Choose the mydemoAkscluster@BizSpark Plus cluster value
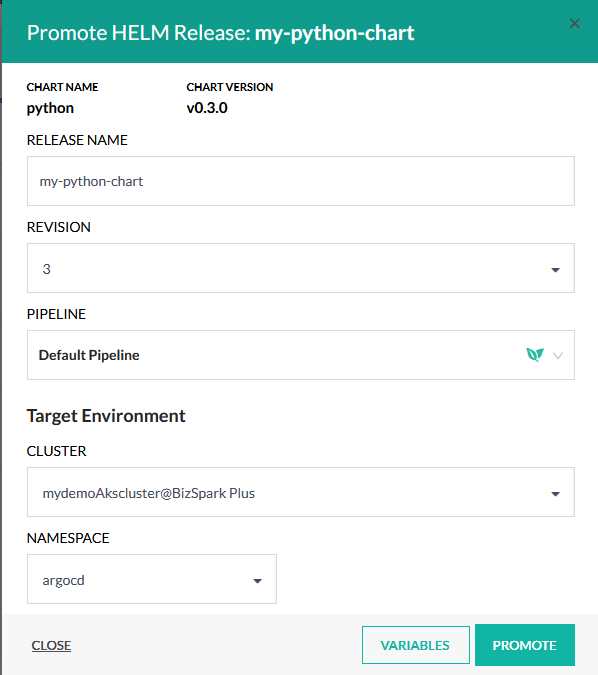Viewport: 598px width, 675px height. click(x=149, y=493)
